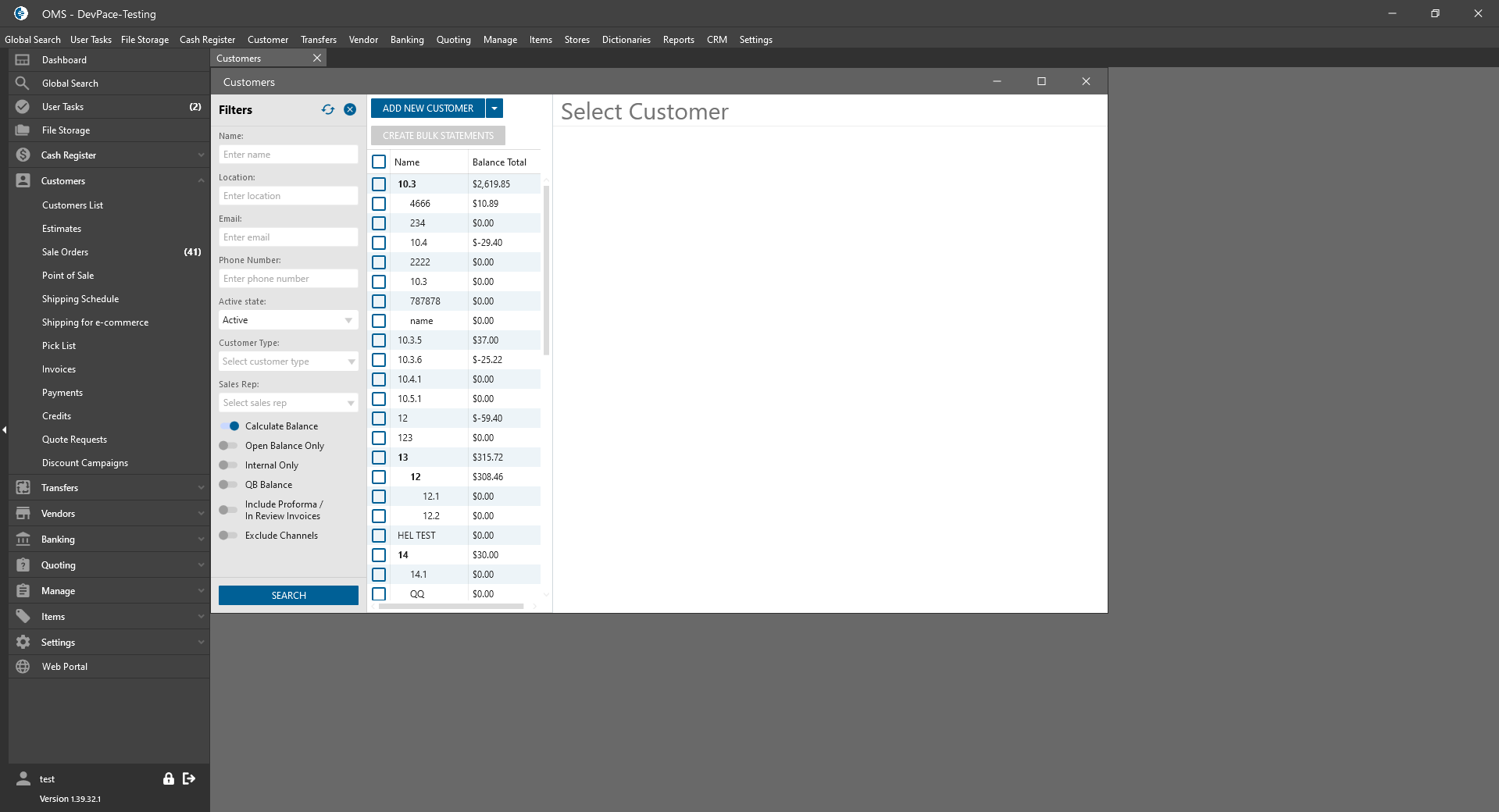Open the Reports menu
1499x812 pixels.
[679, 40]
